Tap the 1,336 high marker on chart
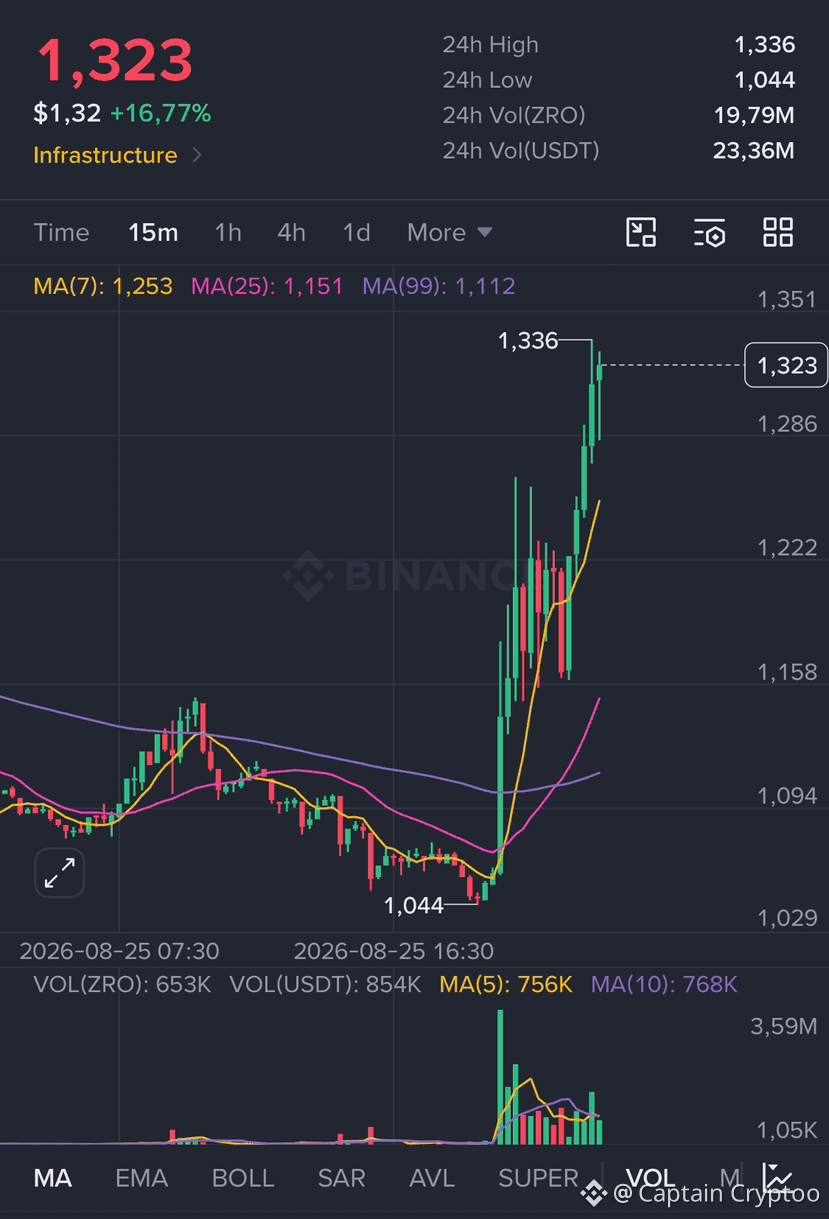The image size is (829, 1219). pyautogui.click(x=528, y=341)
